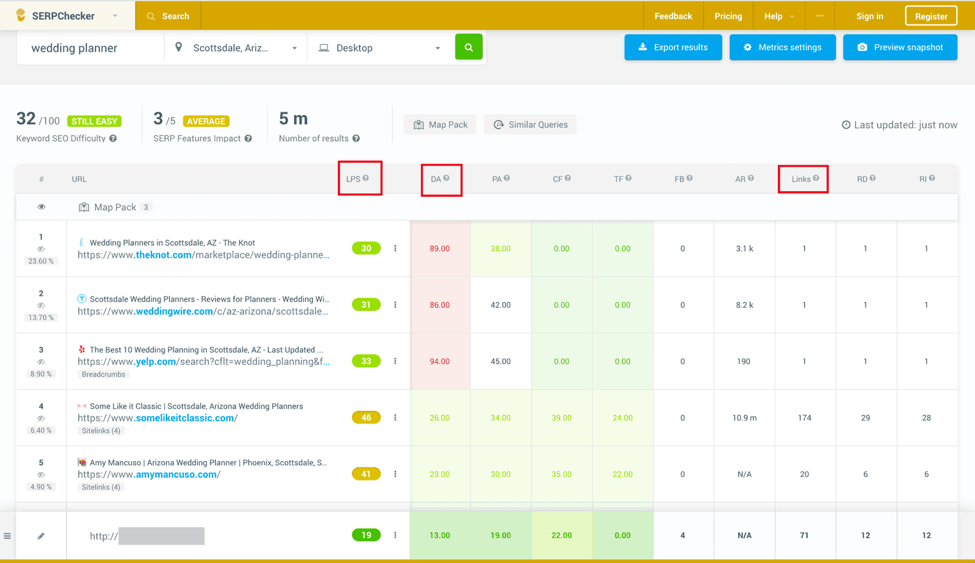Toggle eye icon for result 3
Screen dimensions: 975x563
tap(41, 361)
